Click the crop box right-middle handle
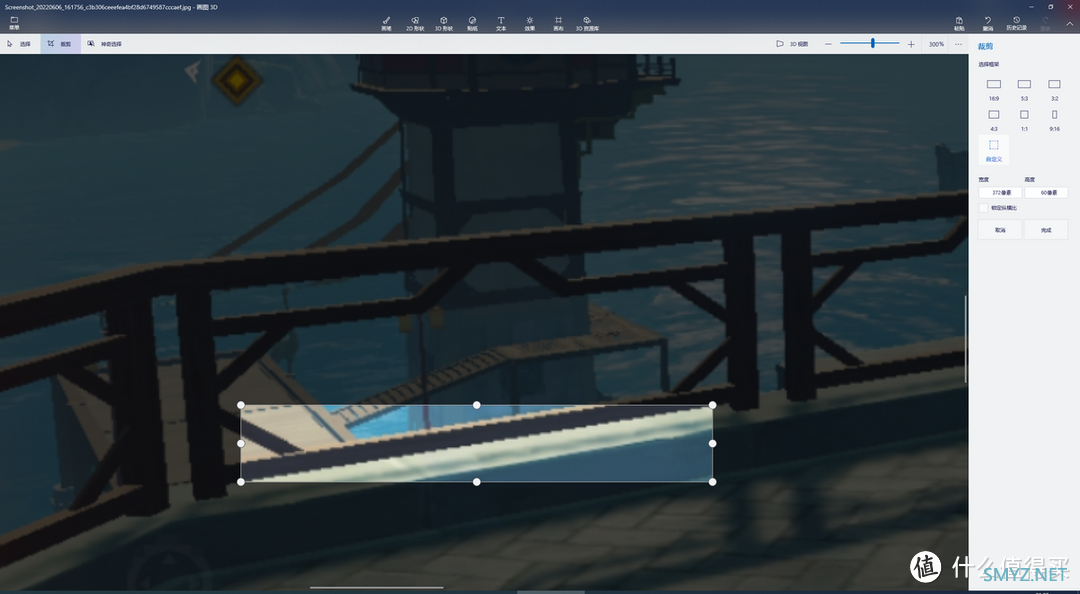1080x594 pixels. [712, 443]
